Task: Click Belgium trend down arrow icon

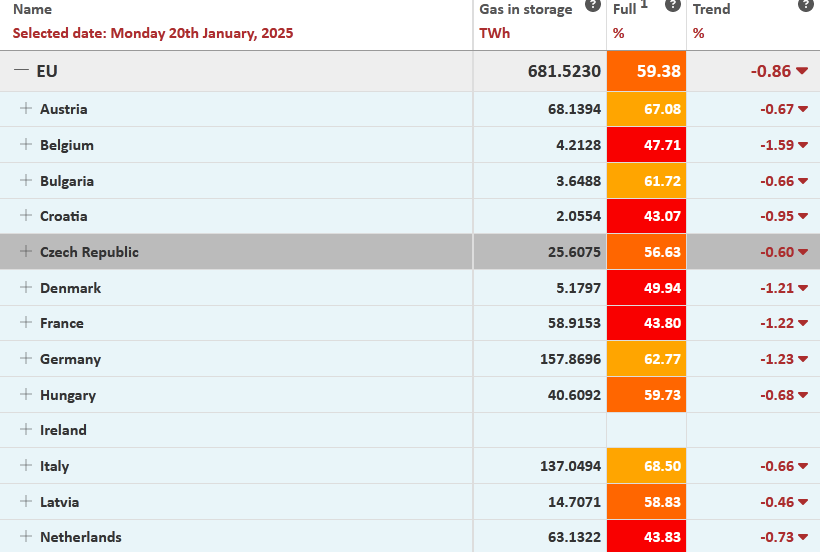Action: (803, 145)
